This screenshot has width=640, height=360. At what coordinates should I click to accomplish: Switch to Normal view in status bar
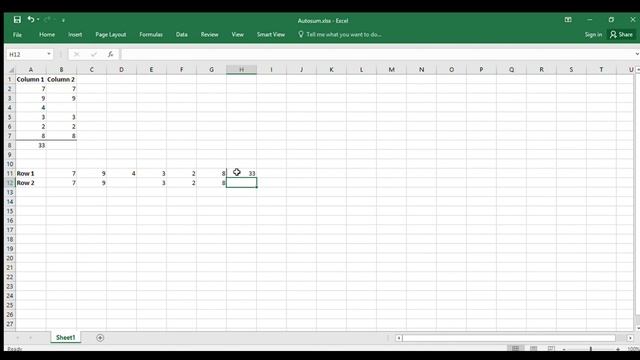516,349
